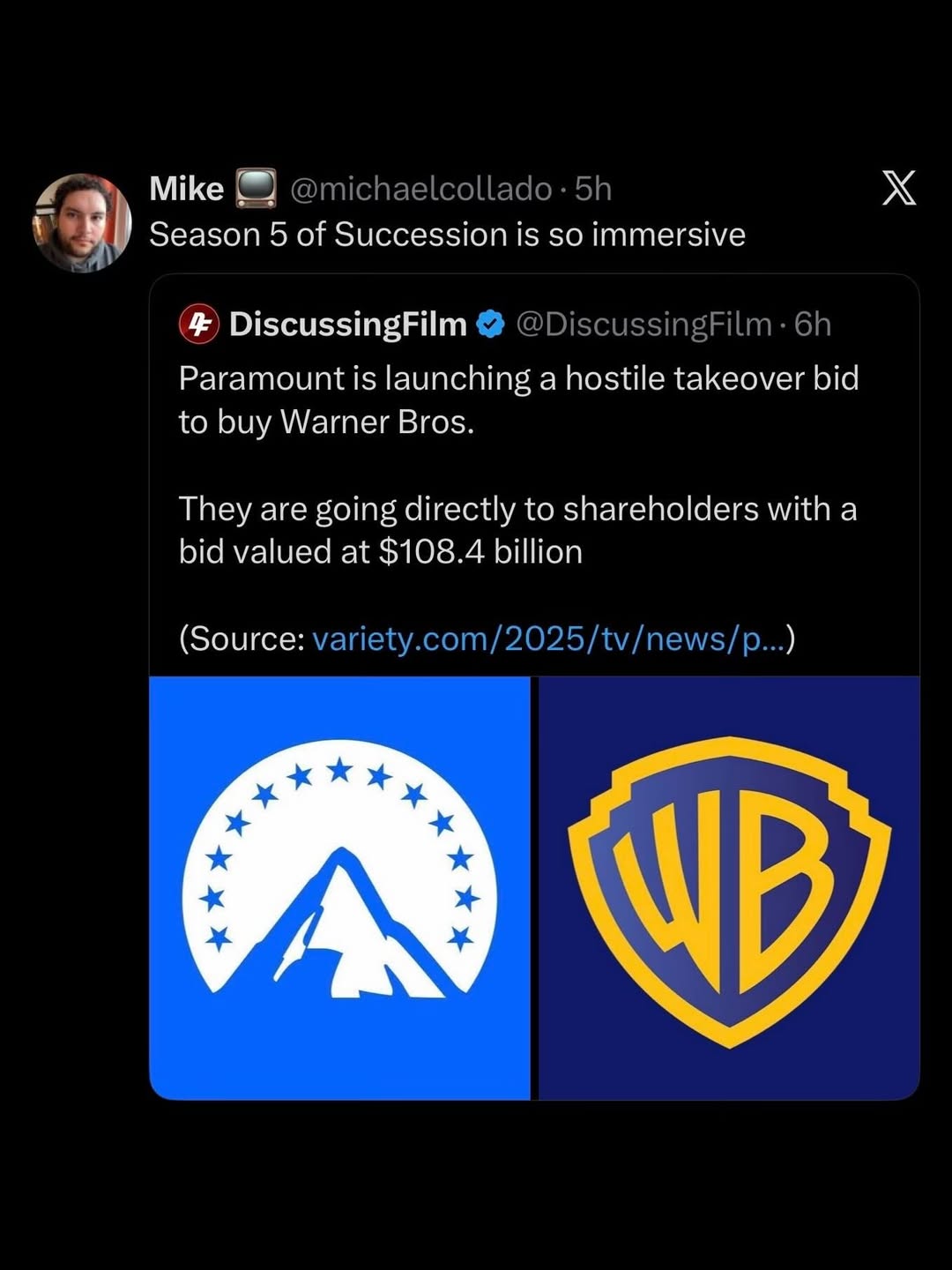Click 'Paramount is launching a hostile takeover bid'
This screenshot has height=1270, width=952.
pos(518,378)
